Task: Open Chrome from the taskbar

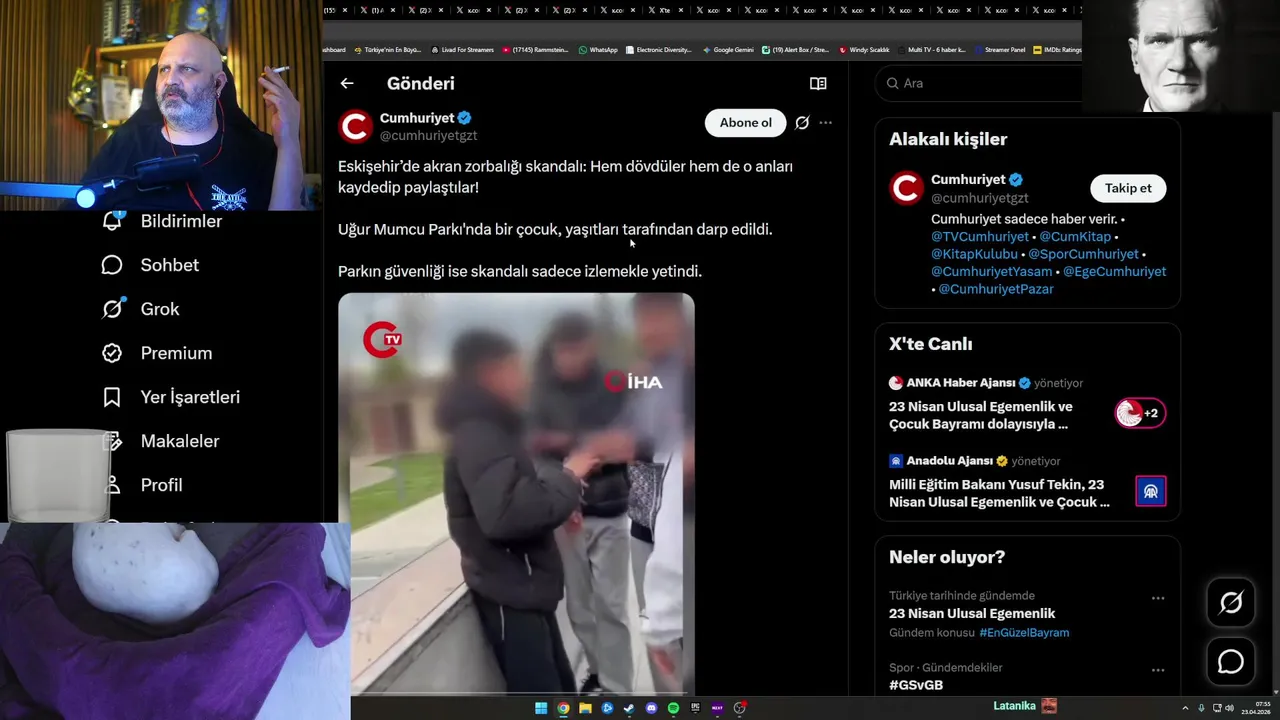Action: click(563, 708)
